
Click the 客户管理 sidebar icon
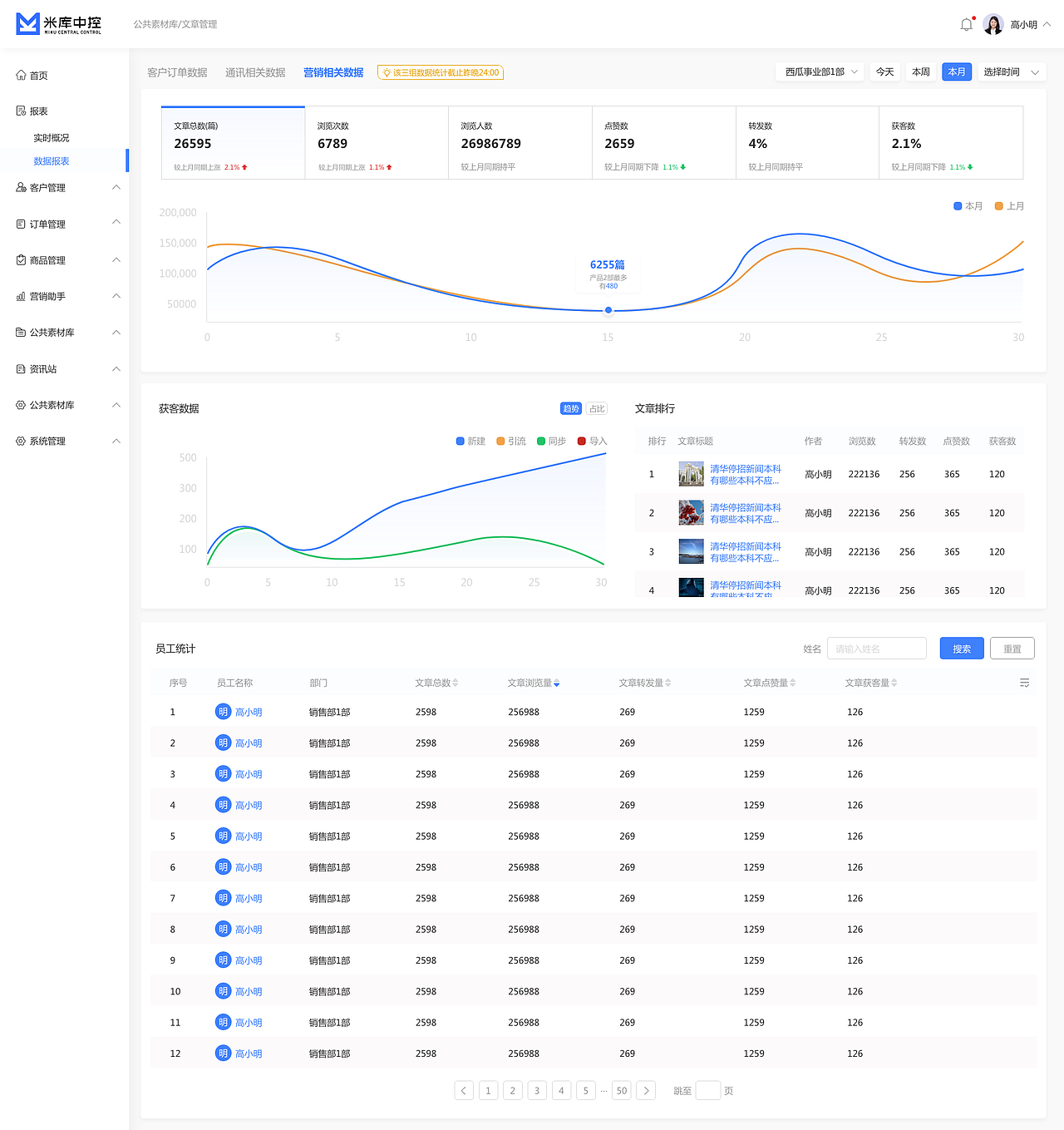click(x=21, y=188)
